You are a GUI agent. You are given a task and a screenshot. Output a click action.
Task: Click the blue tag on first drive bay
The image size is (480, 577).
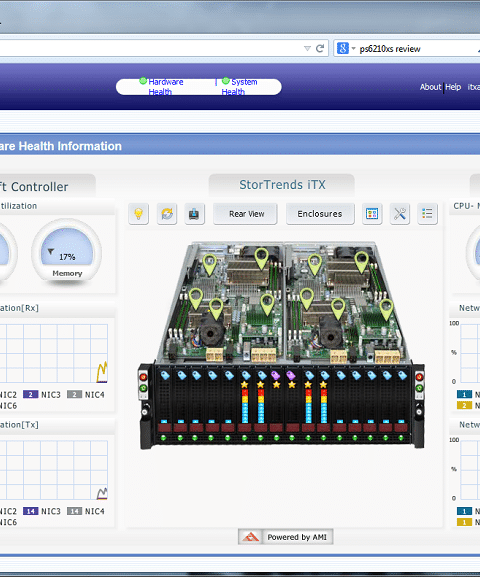[165, 375]
